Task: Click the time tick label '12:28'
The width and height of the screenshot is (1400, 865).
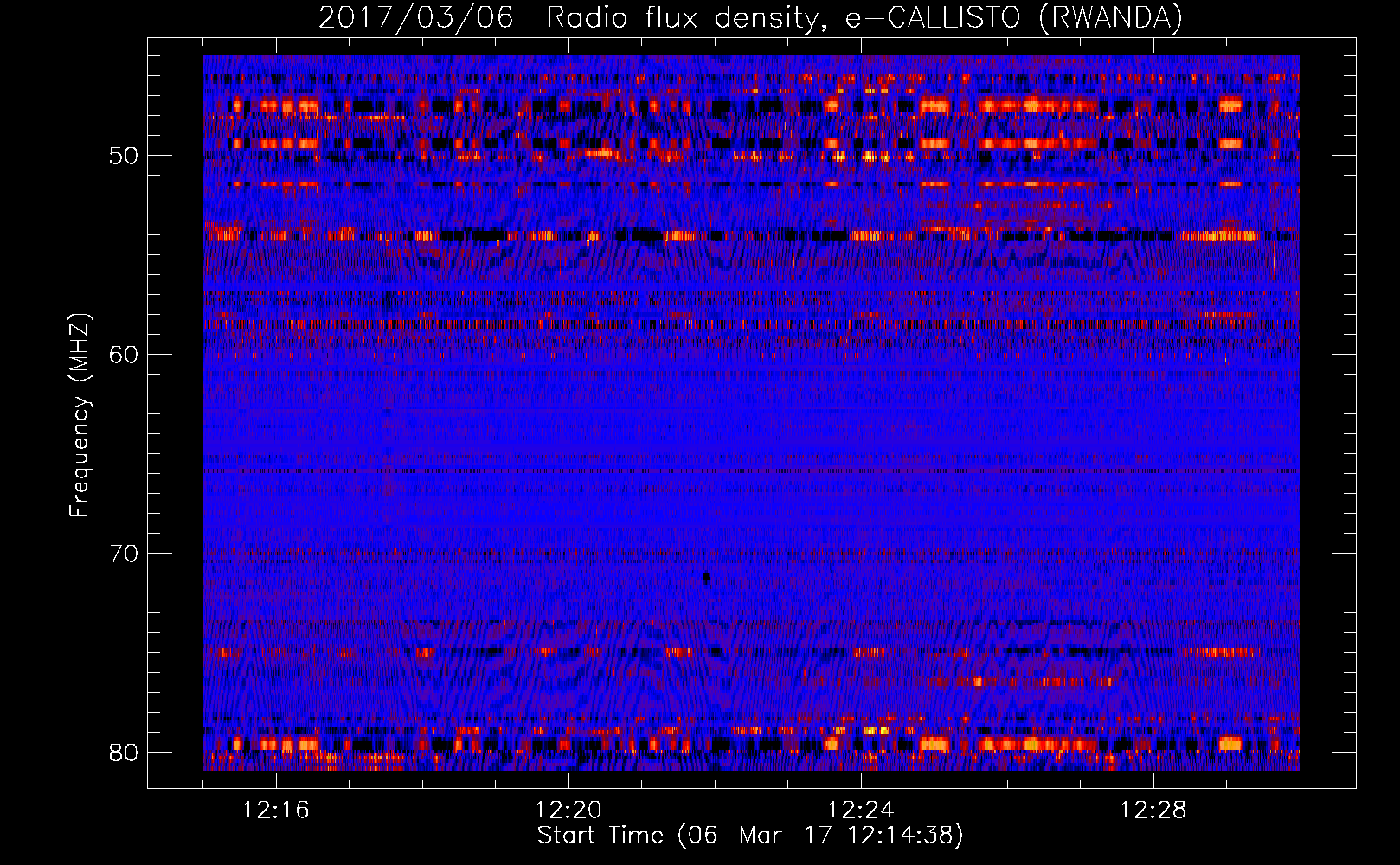Action: click(x=1153, y=811)
